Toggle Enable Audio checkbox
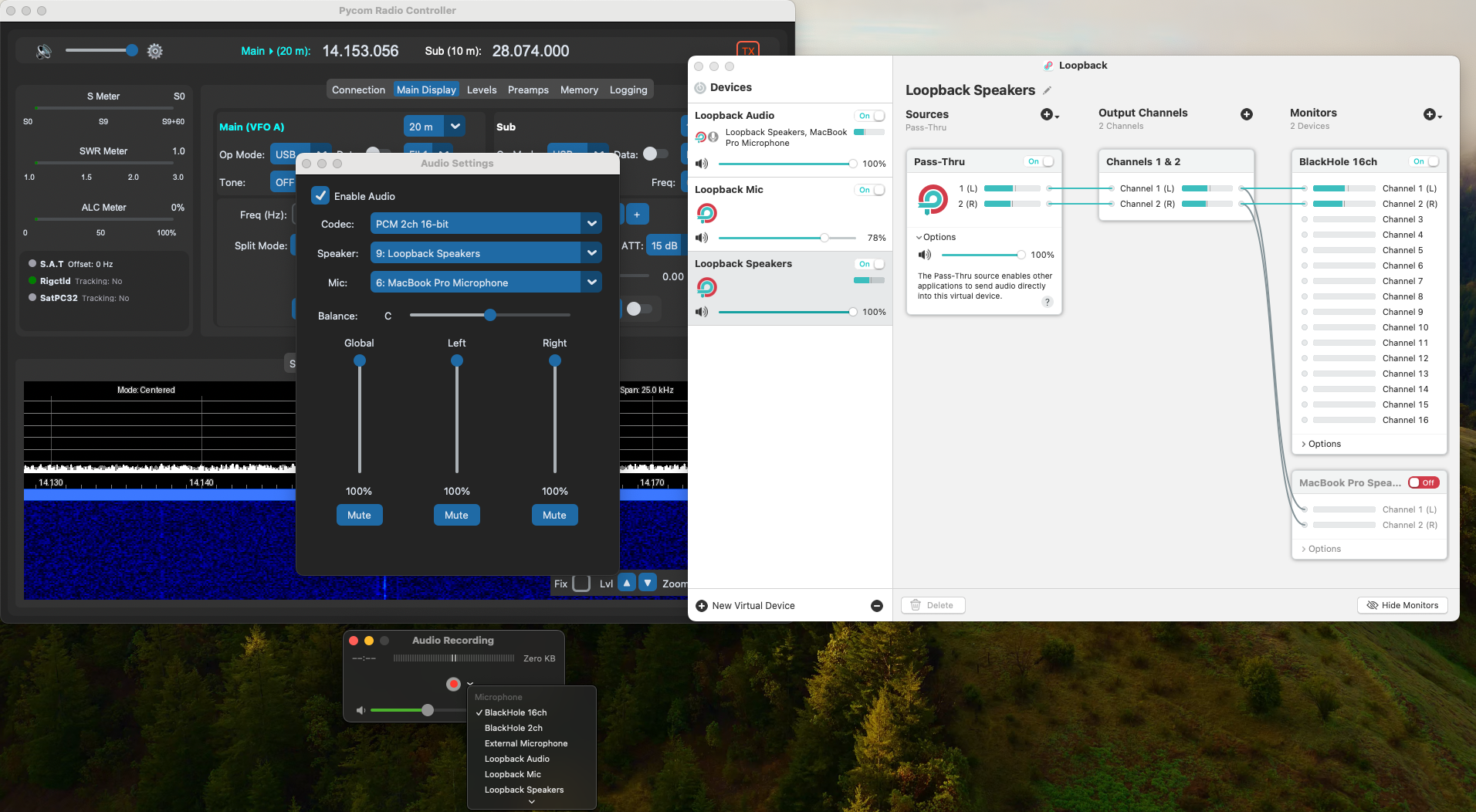Screen dimensions: 1476x812 (x=320, y=196)
